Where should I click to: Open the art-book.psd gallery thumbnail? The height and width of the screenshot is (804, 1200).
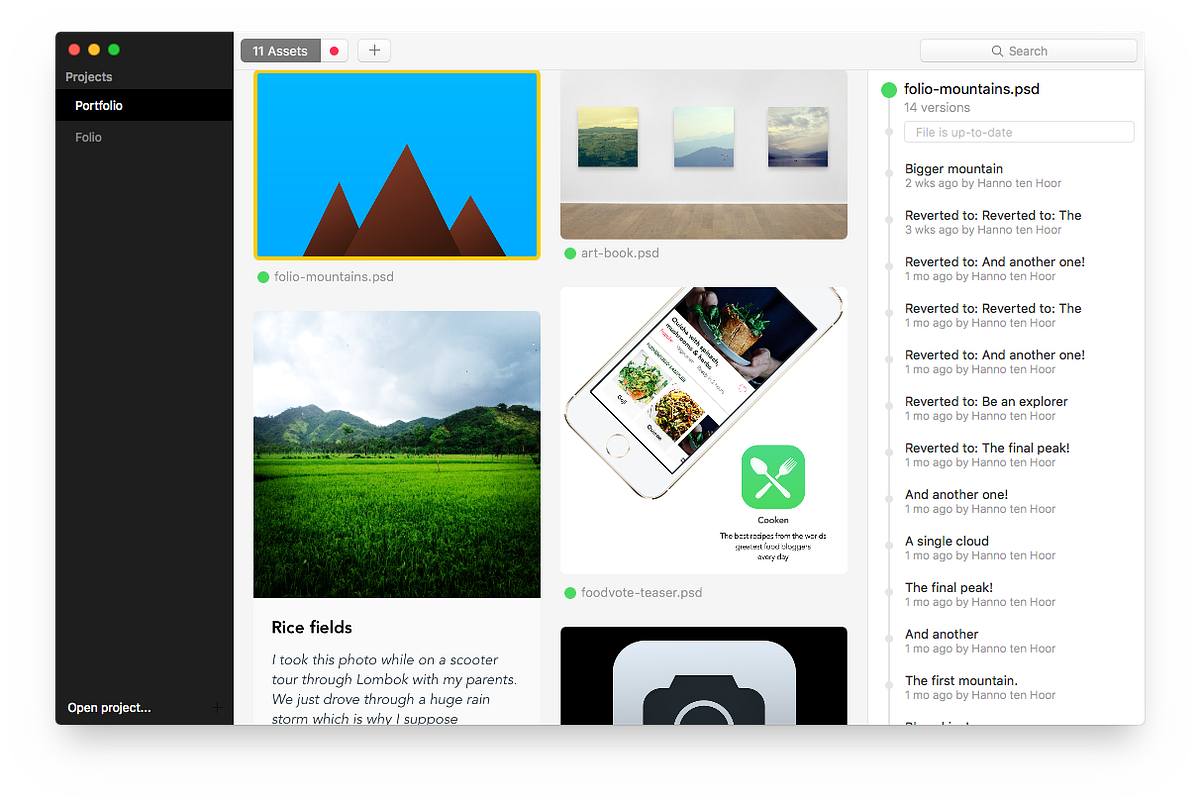tap(704, 154)
